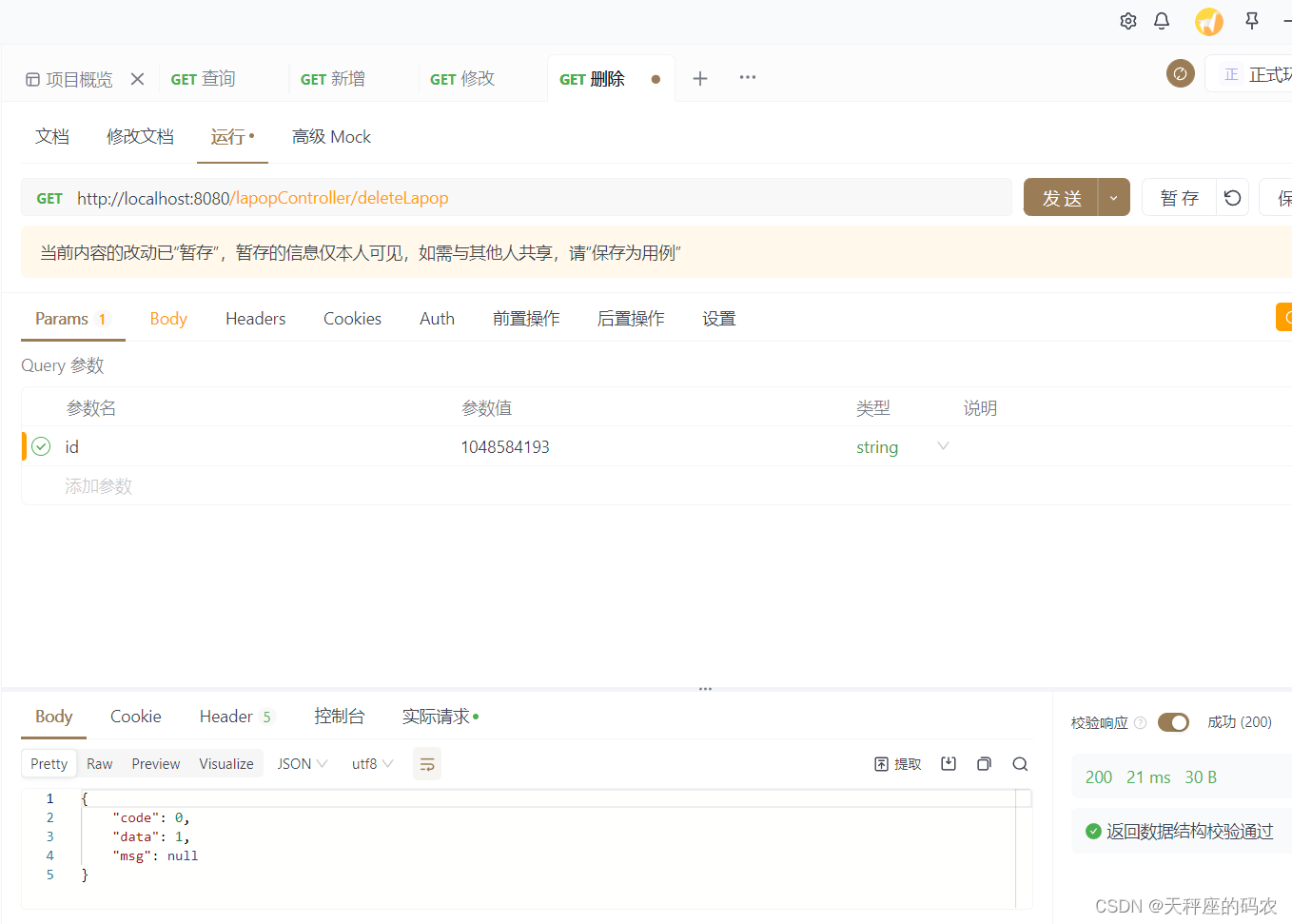The image size is (1292, 924).
Task: Open the 设置 tab
Action: (719, 319)
